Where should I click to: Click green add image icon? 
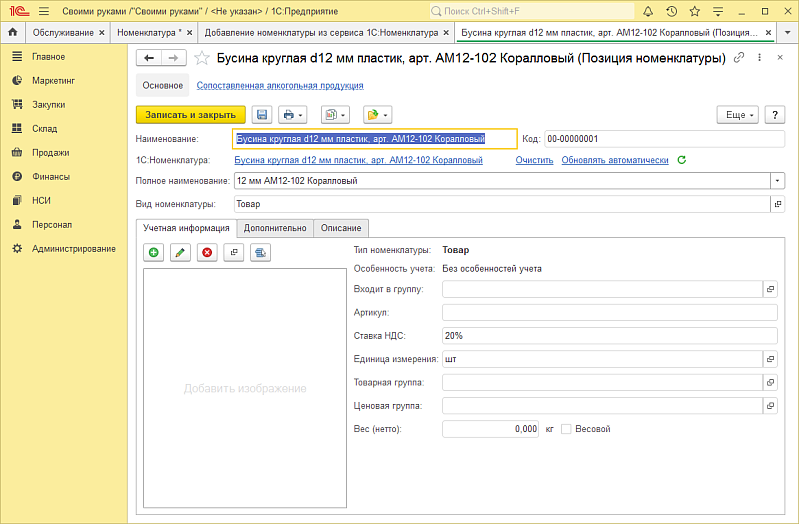coord(154,253)
